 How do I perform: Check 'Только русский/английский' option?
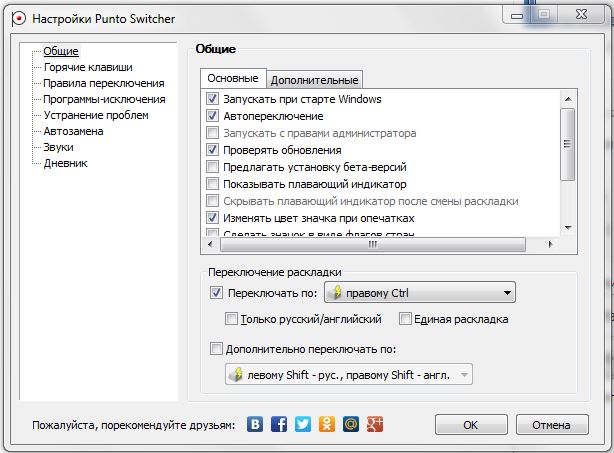point(231,319)
